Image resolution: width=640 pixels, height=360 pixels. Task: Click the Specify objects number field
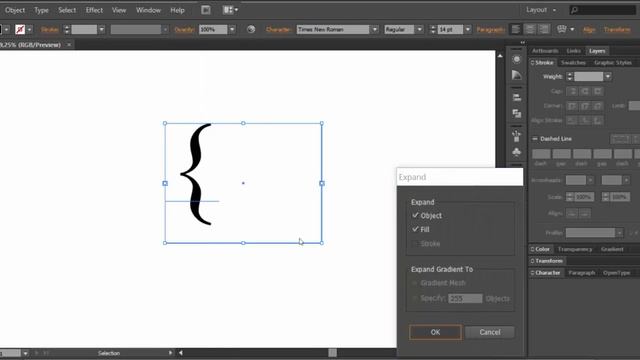point(465,298)
